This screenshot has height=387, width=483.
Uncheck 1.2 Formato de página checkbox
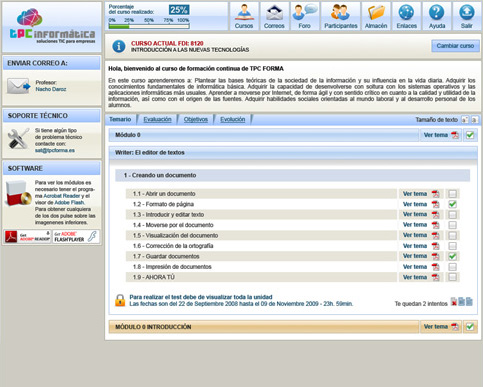[x=452, y=204]
